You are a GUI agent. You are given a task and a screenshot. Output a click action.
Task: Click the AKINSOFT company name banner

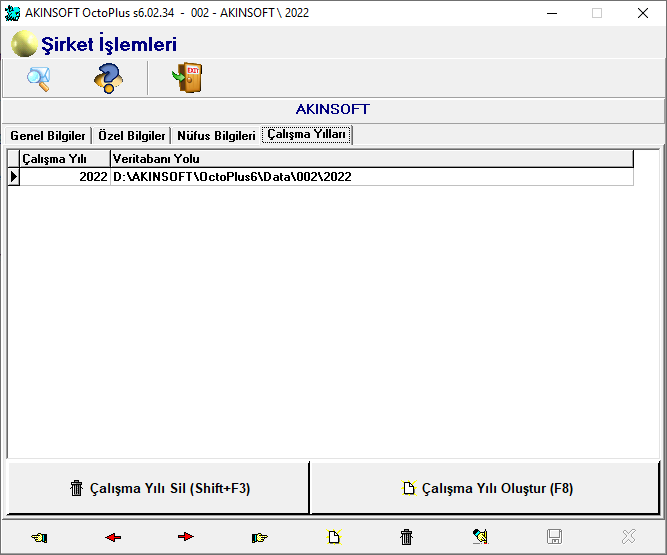pos(333,109)
